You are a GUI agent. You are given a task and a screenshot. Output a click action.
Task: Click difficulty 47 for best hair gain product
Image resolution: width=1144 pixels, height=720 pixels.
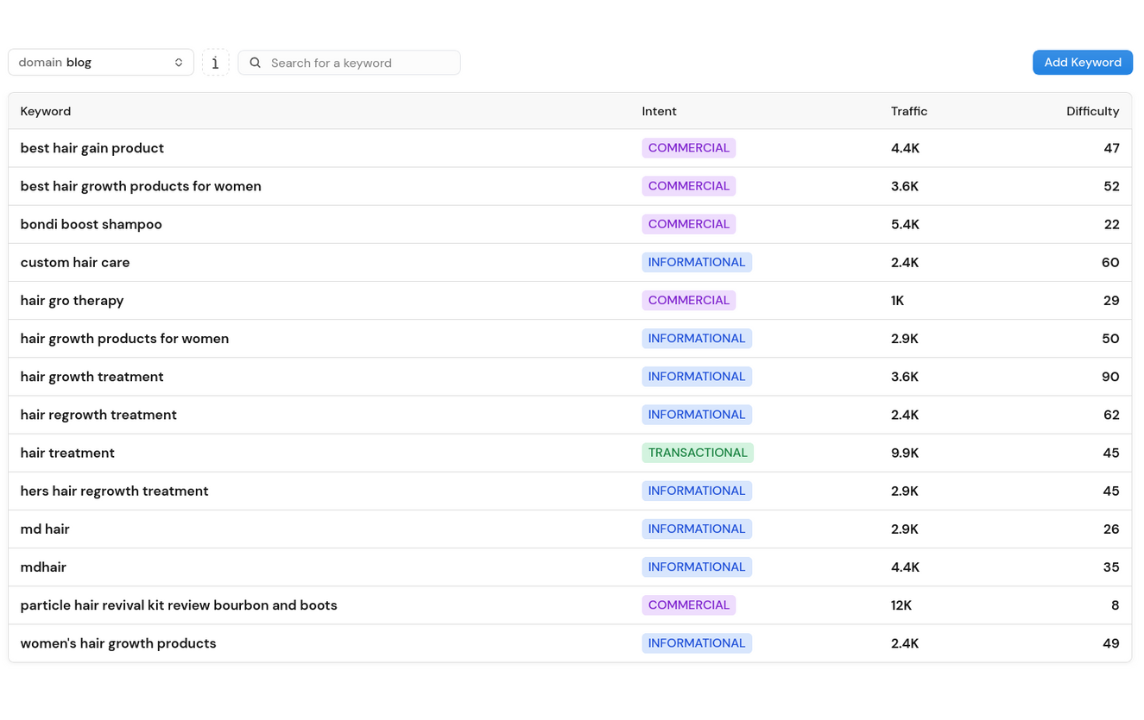pyautogui.click(x=1111, y=148)
